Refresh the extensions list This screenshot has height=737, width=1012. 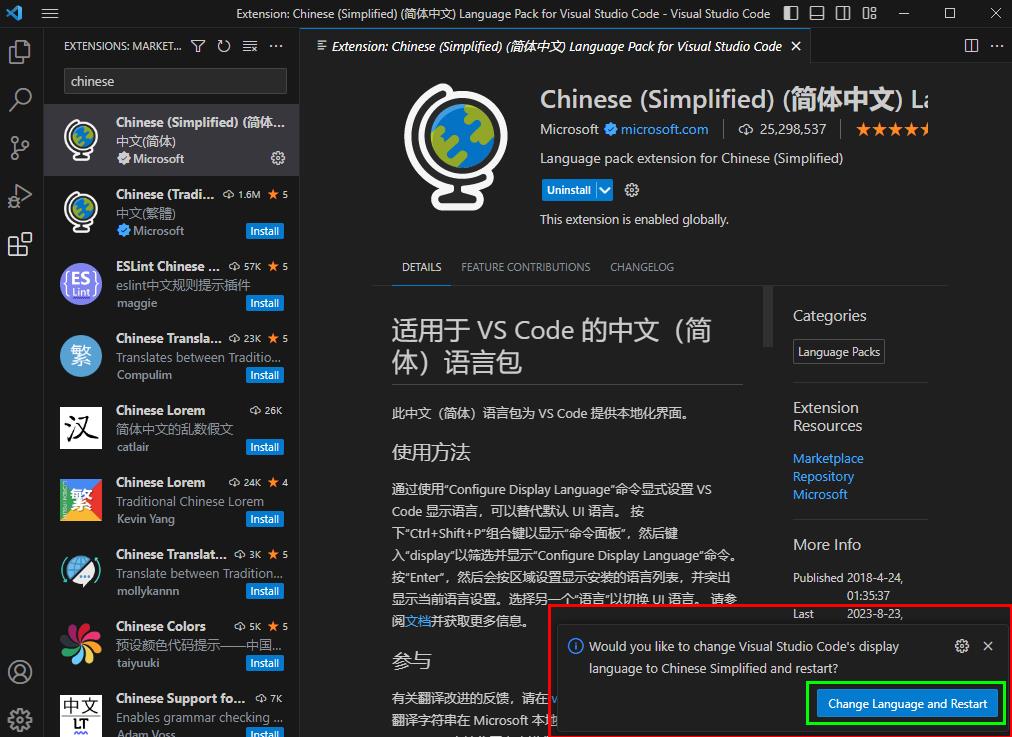[224, 46]
